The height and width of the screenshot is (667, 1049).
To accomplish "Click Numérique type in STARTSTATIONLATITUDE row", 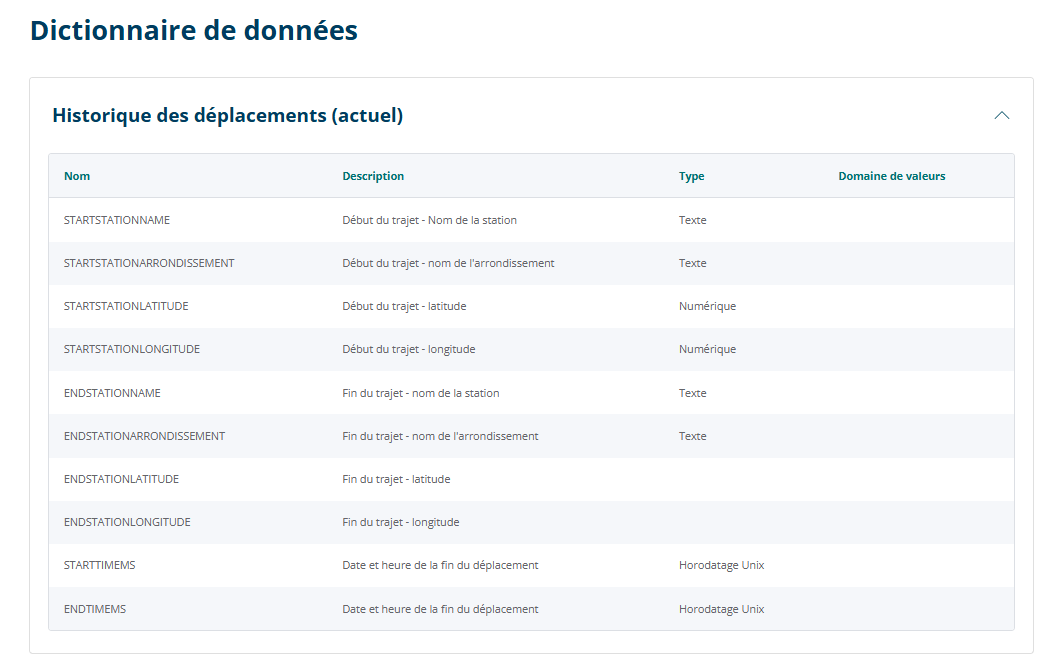I will coord(707,306).
